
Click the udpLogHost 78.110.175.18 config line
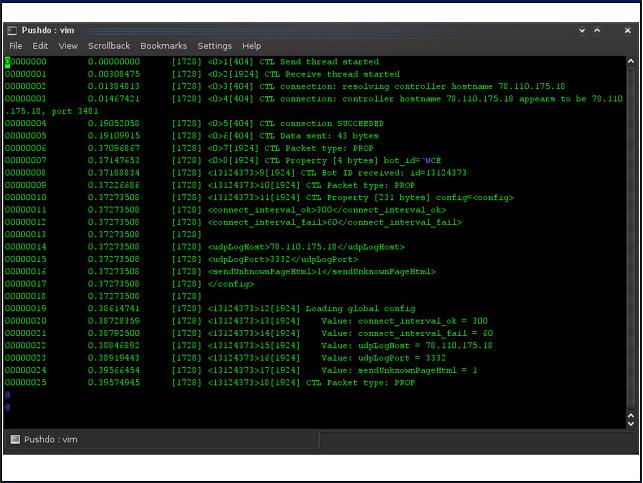point(305,246)
